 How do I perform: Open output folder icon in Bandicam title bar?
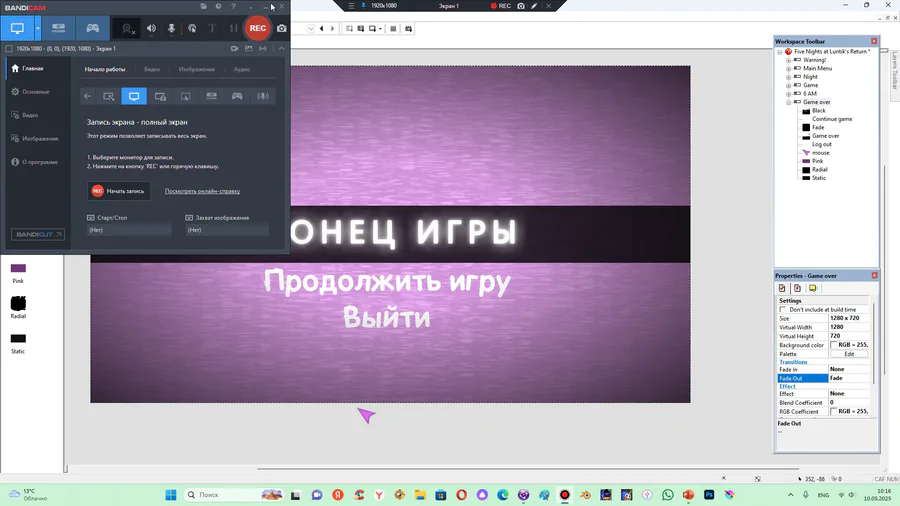(x=204, y=6)
